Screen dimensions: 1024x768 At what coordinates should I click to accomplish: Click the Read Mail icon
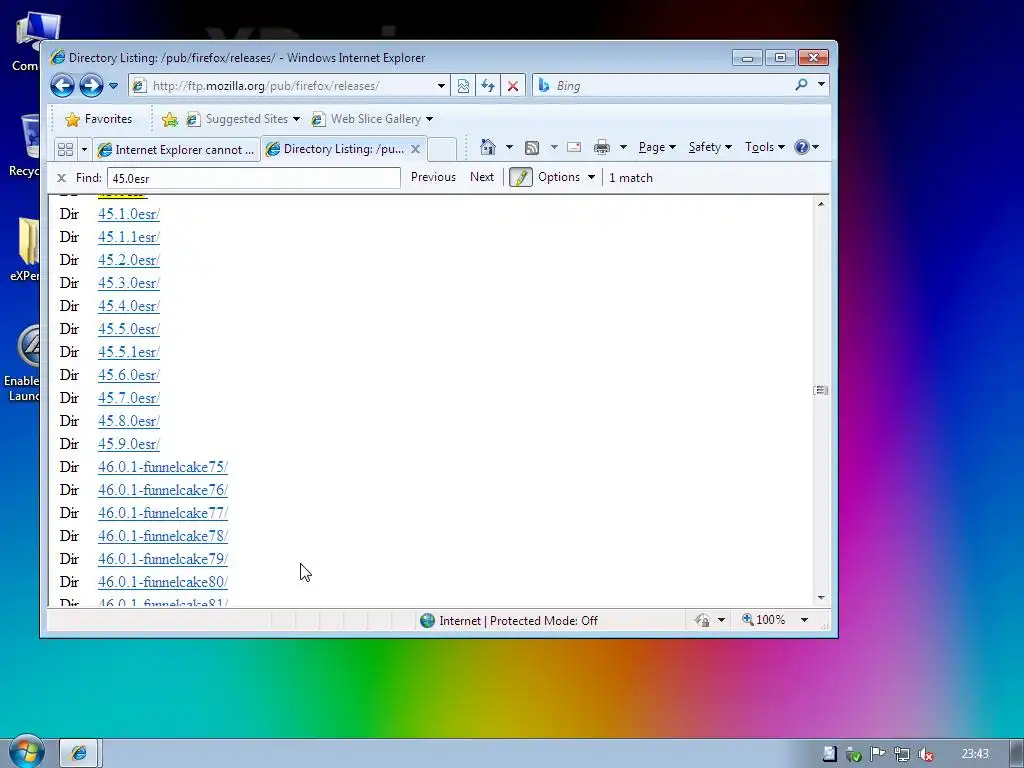click(x=574, y=147)
